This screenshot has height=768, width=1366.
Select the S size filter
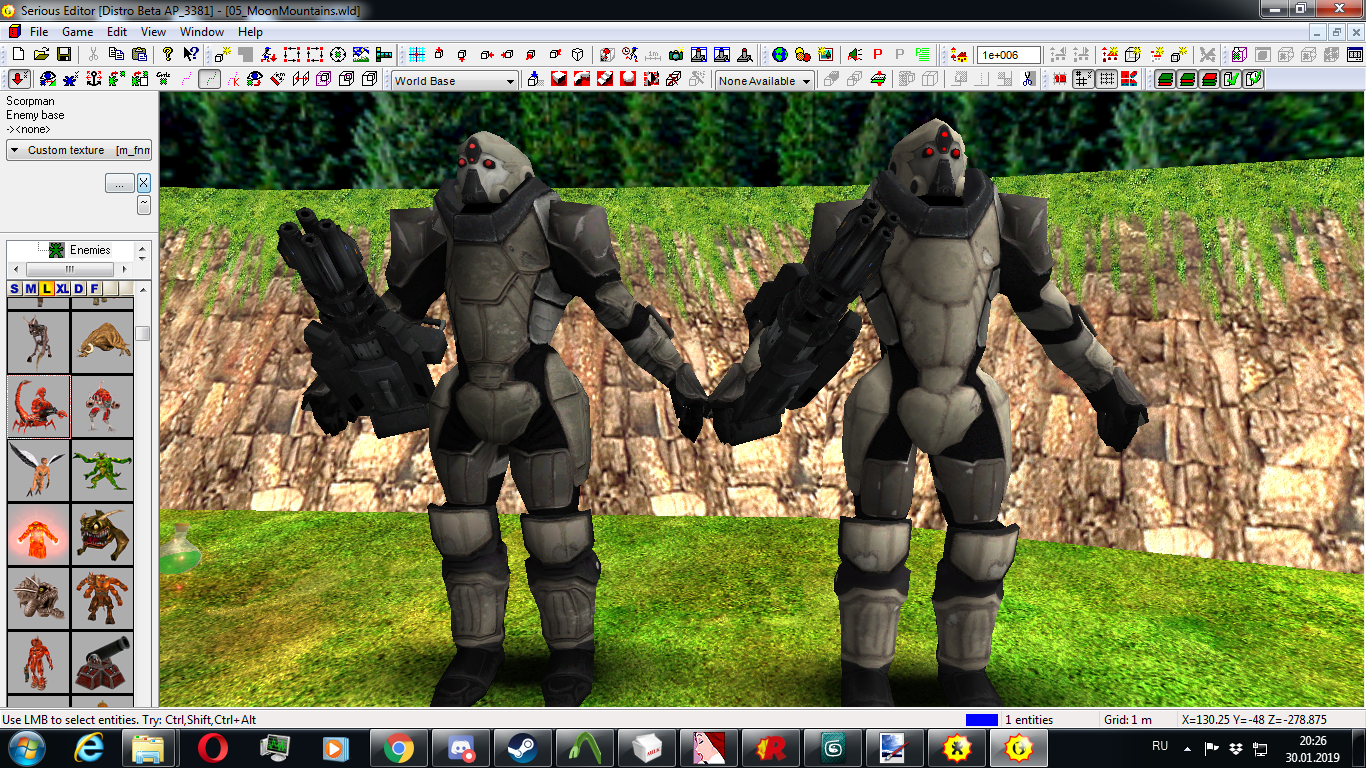point(15,289)
